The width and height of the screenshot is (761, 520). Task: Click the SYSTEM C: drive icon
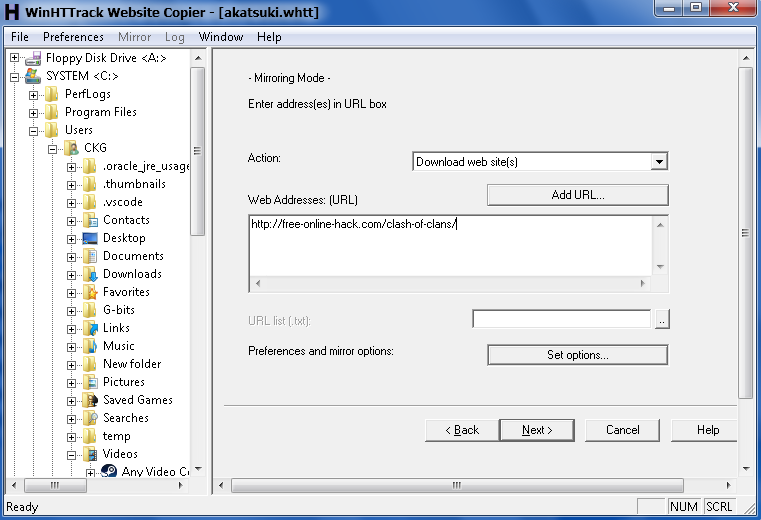[x=33, y=76]
